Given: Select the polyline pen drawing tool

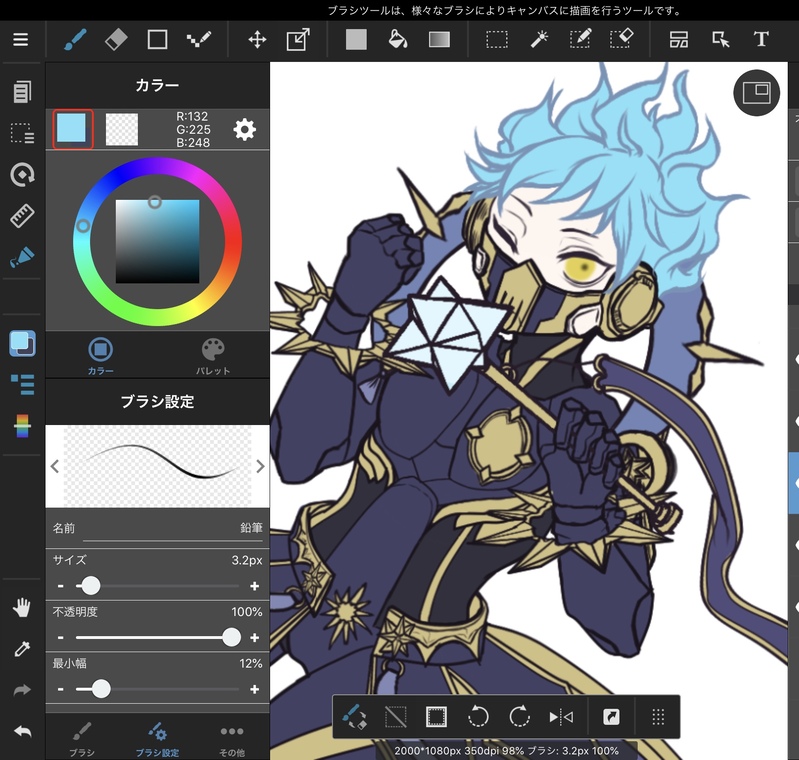Looking at the screenshot, I should tap(199, 39).
